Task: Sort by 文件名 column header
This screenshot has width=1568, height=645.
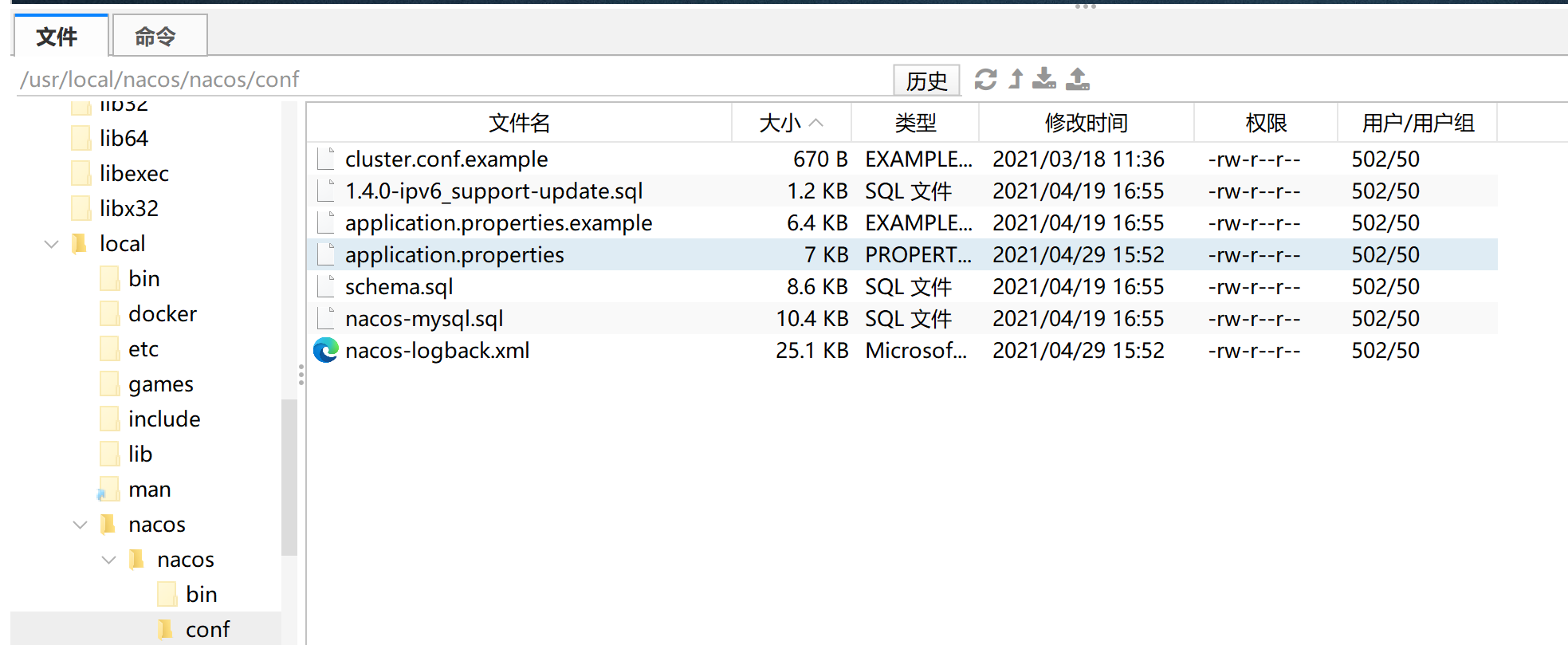Action: (x=519, y=123)
